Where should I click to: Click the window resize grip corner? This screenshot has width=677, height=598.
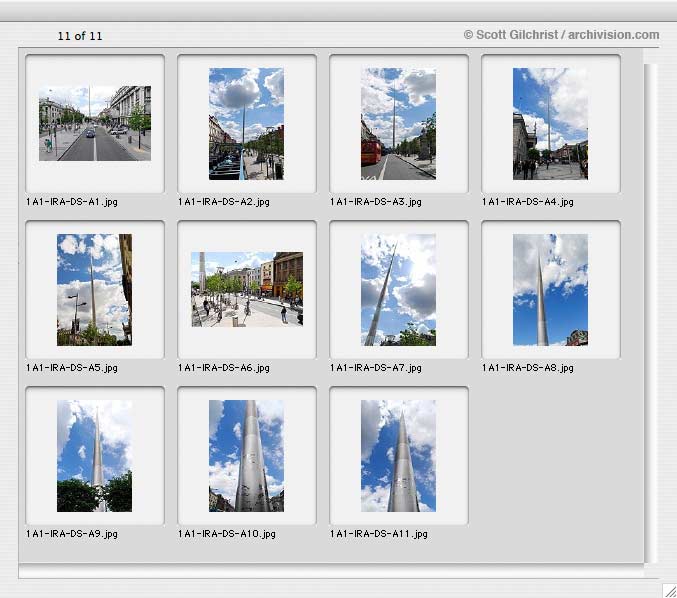click(x=670, y=591)
